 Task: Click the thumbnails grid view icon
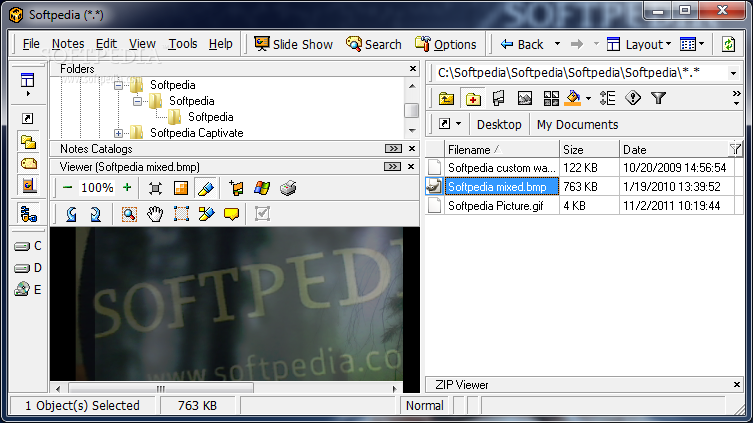pos(551,98)
